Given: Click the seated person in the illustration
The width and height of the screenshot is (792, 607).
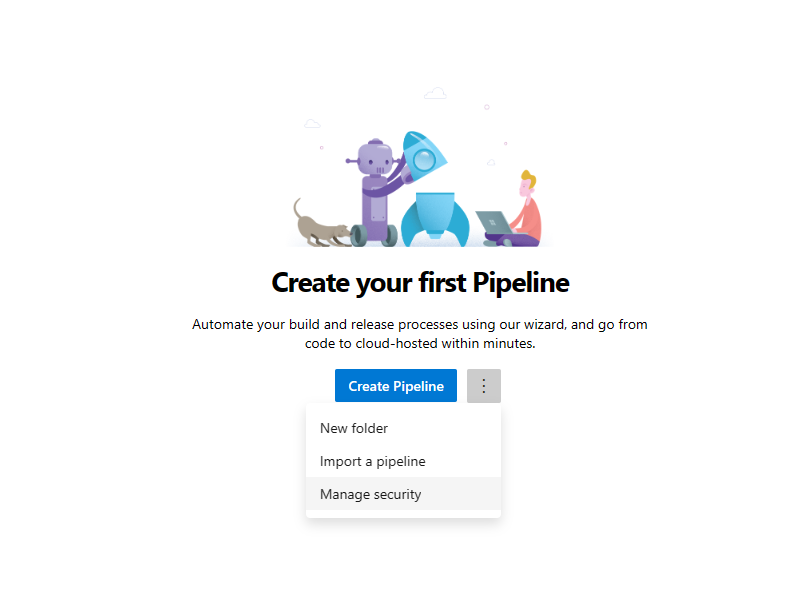Looking at the screenshot, I should [x=527, y=212].
